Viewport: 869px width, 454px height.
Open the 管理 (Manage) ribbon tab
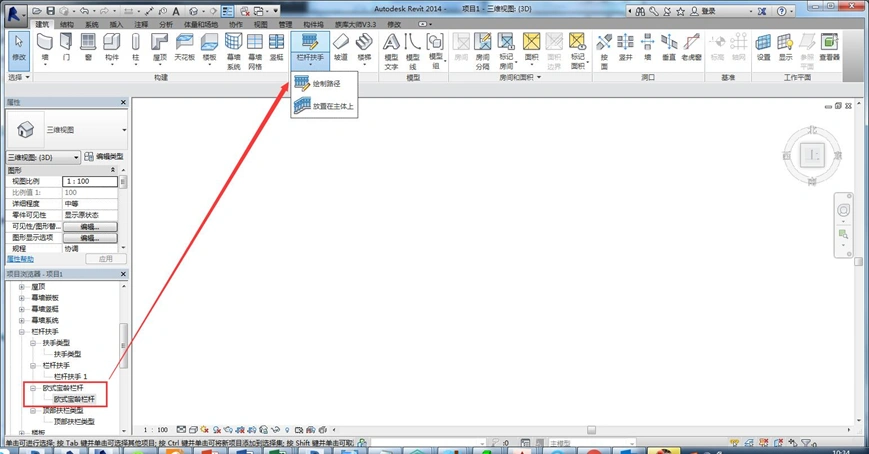(285, 24)
